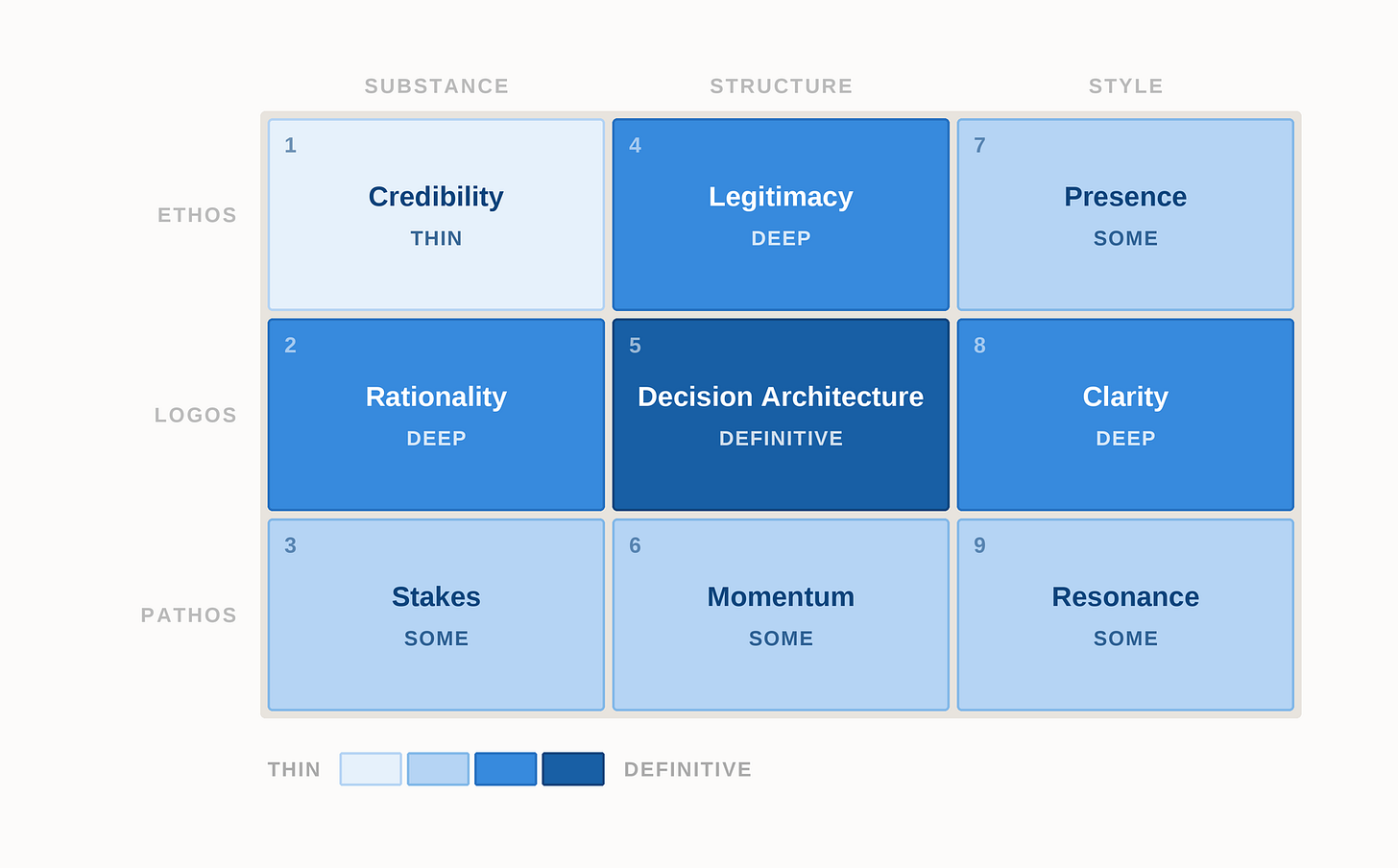Click the DEFINITIVE legend label

[x=687, y=769]
